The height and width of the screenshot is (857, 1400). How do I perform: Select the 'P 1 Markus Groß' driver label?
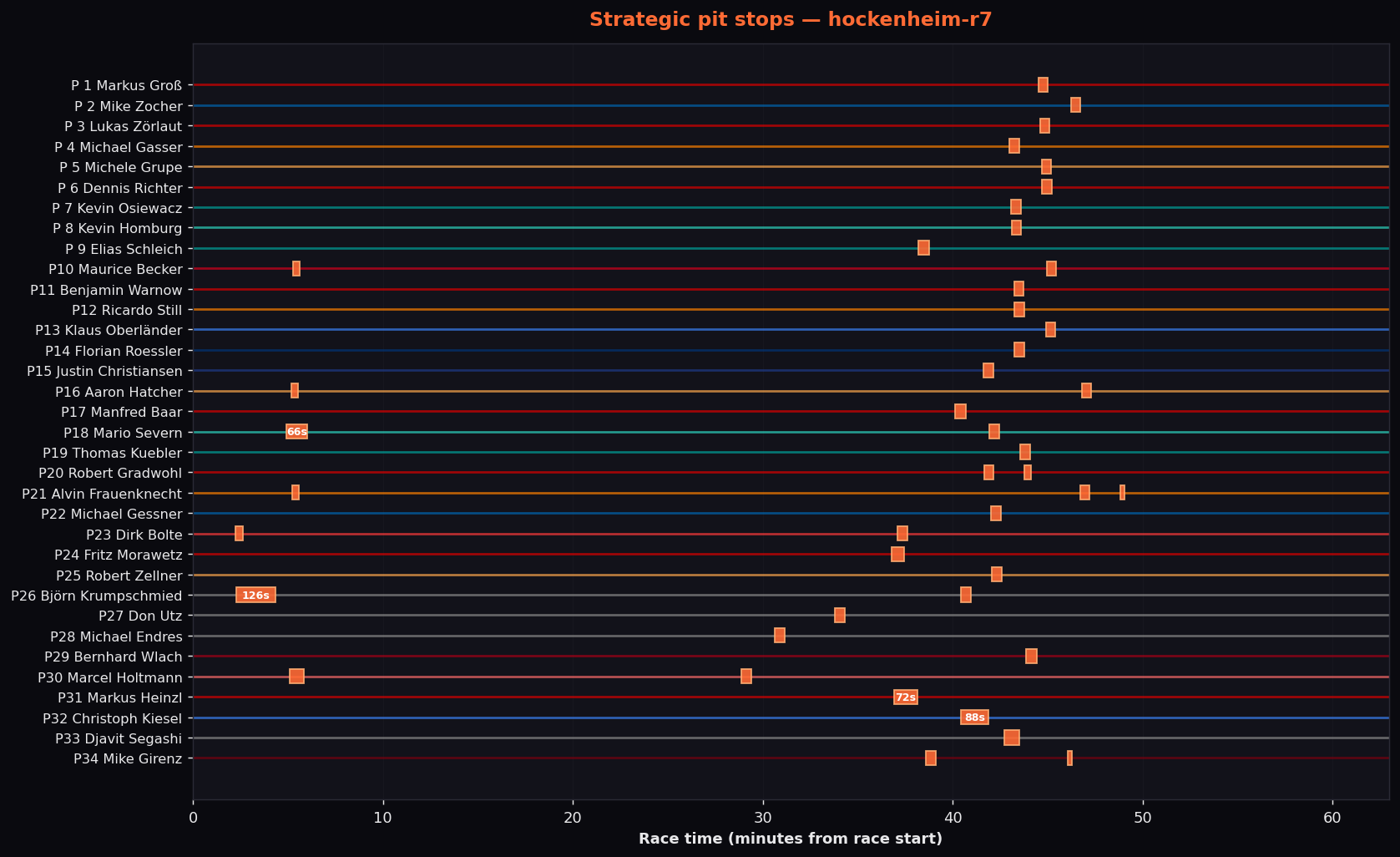click(x=127, y=85)
